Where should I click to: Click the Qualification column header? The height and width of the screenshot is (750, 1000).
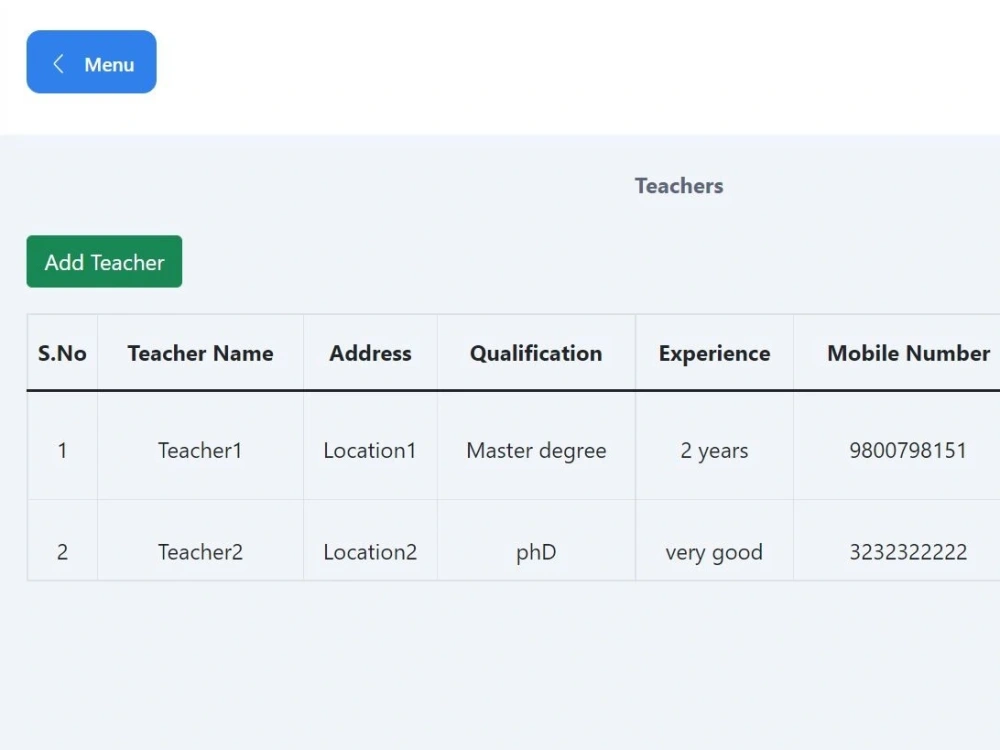(x=535, y=353)
